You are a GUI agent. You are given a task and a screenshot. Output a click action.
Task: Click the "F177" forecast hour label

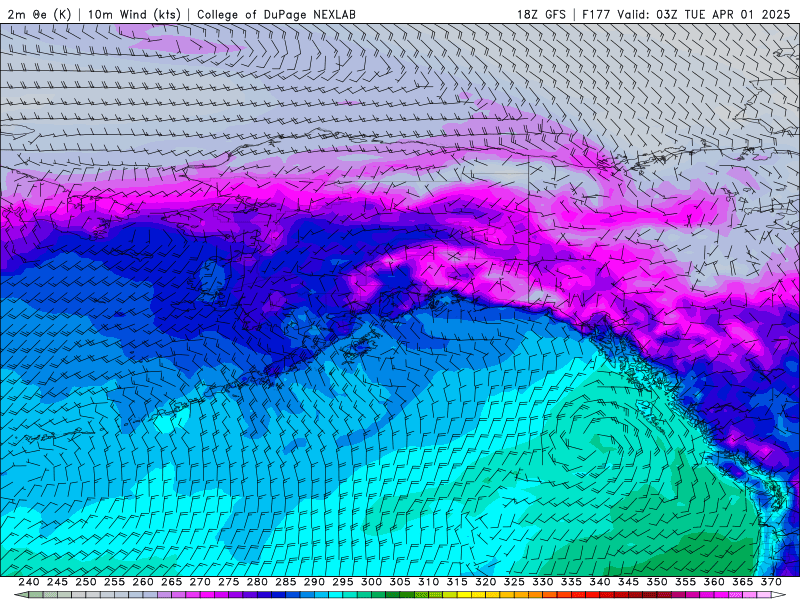[x=596, y=14]
